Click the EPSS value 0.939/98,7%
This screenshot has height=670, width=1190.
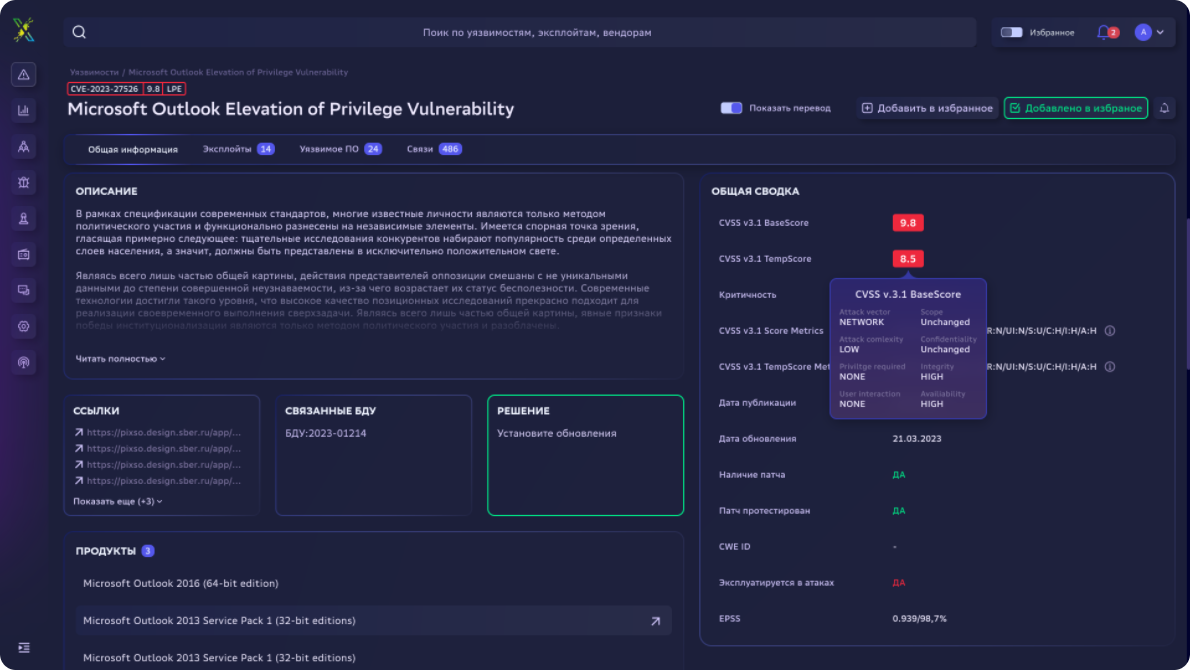[x=919, y=618]
